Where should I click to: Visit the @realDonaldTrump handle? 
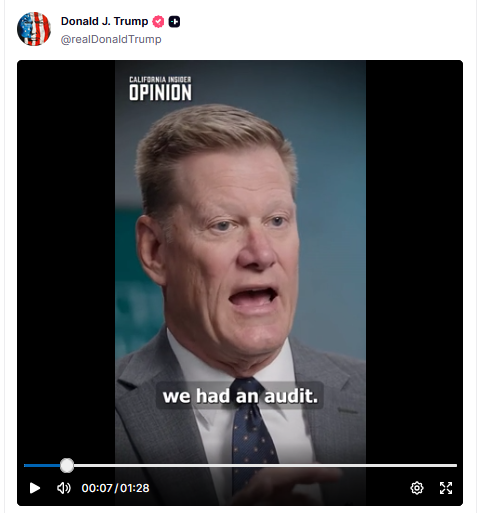[111, 39]
